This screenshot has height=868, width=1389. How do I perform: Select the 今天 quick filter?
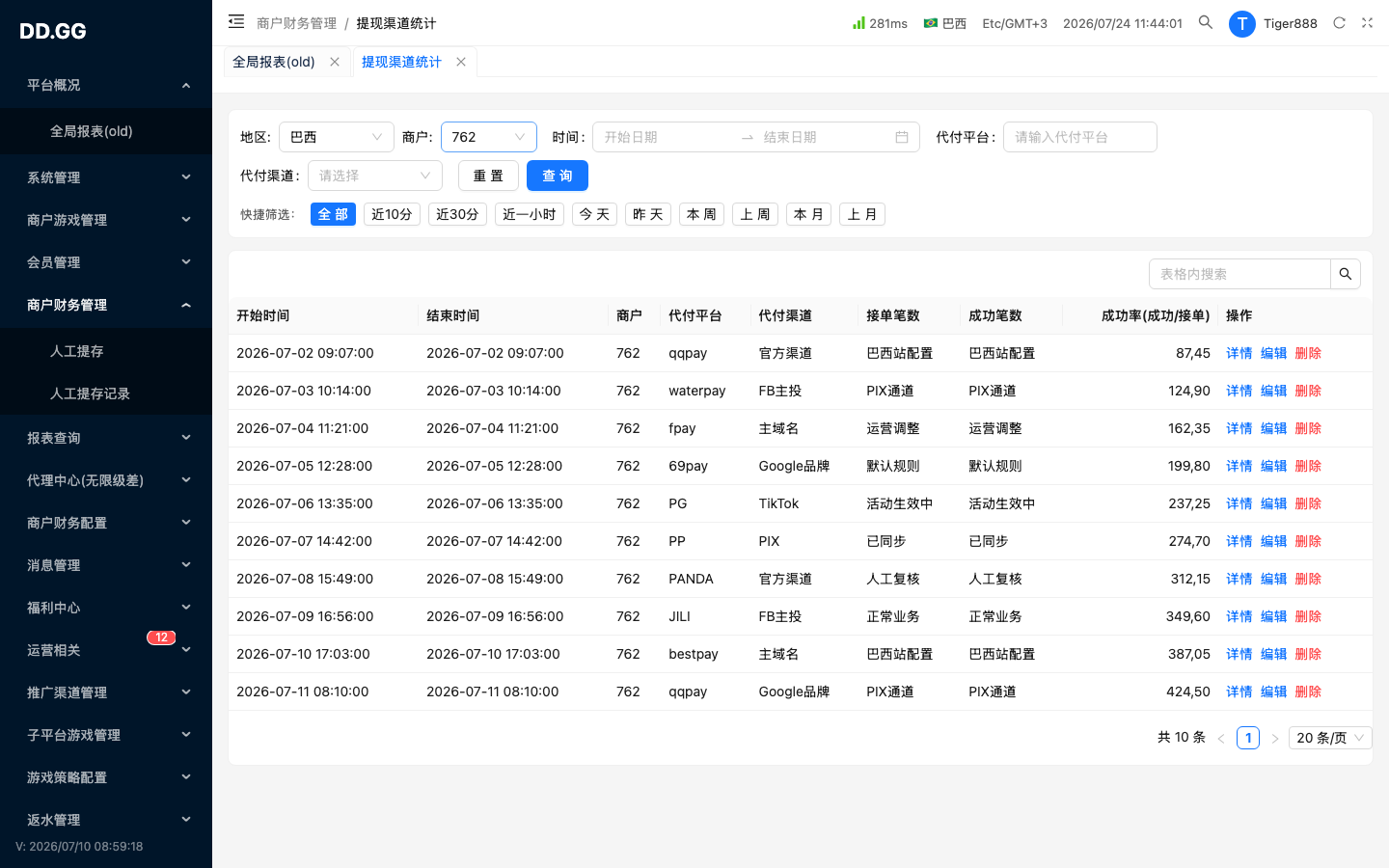[x=594, y=214]
